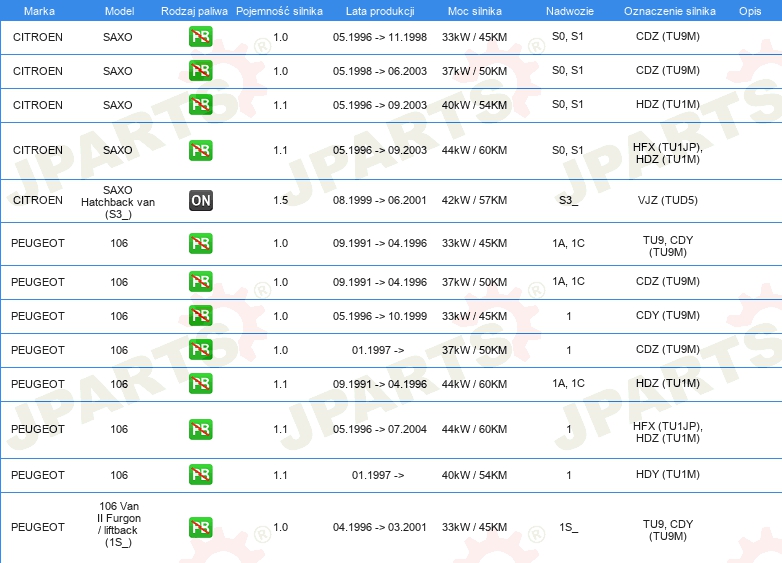Image resolution: width=782 pixels, height=563 pixels.
Task: Click 'CDY (TU9M)' engine code
Action: pos(667,315)
